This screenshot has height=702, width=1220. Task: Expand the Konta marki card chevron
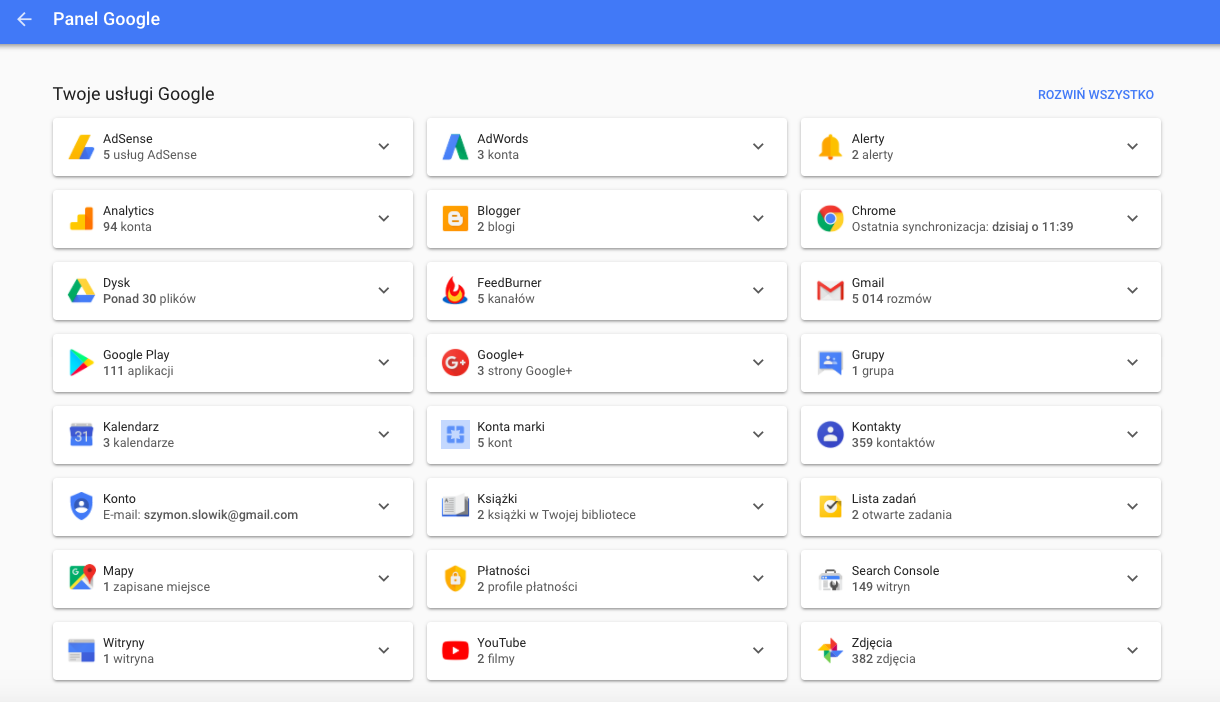point(758,435)
